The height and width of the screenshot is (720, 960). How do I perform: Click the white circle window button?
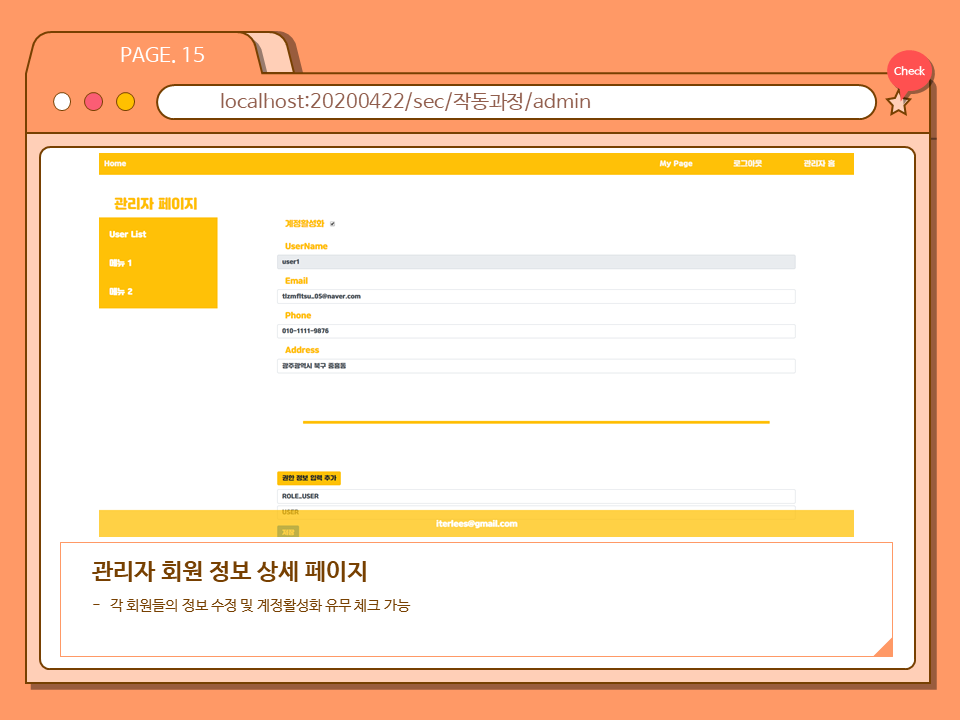62,102
